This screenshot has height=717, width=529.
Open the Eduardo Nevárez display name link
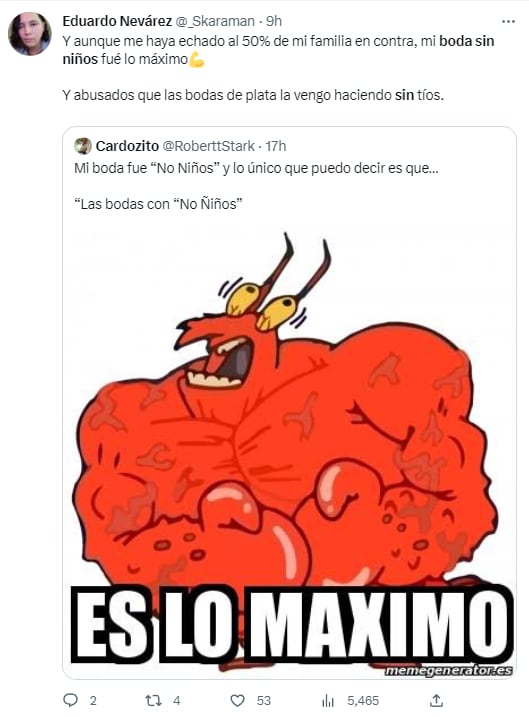click(117, 21)
